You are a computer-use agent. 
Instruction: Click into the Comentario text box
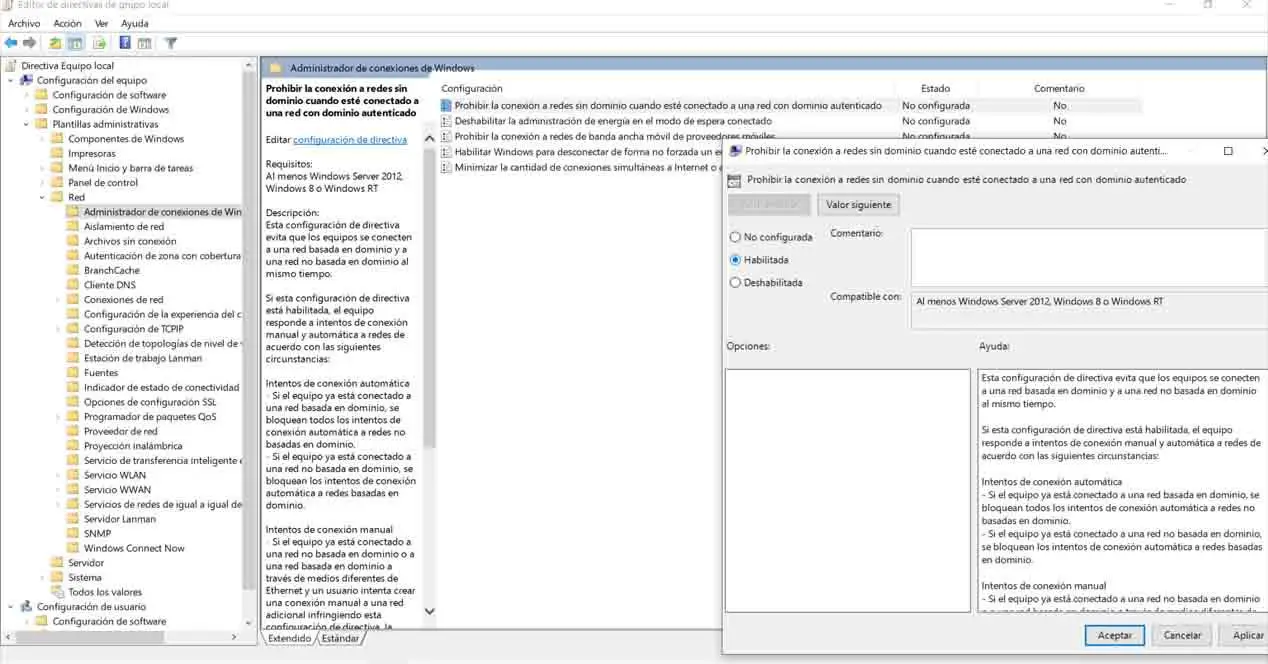1089,257
